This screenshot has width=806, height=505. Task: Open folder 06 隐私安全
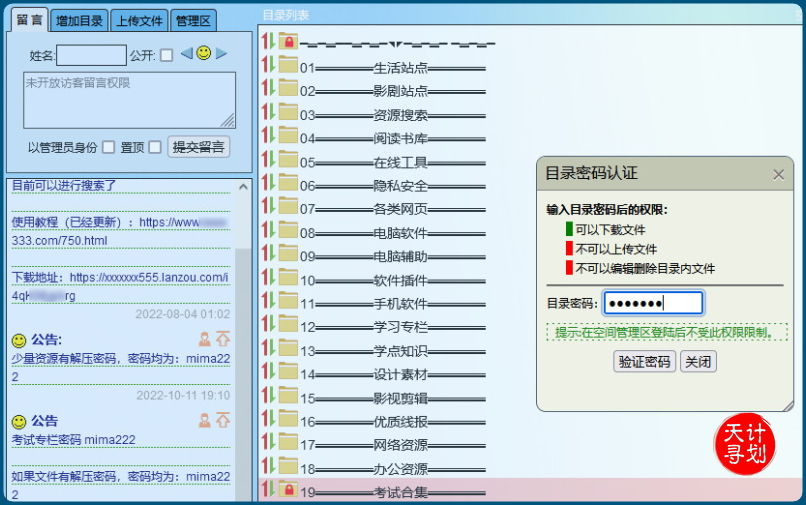click(x=393, y=186)
